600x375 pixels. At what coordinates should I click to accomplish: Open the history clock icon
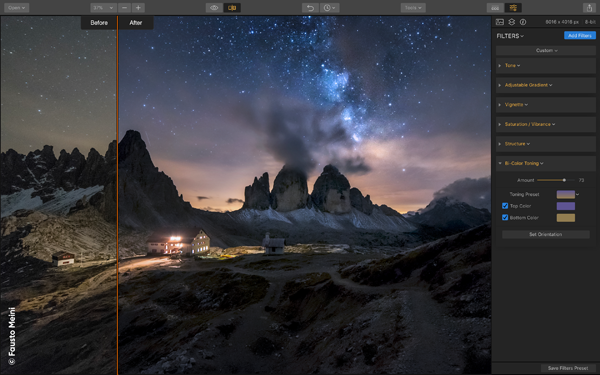tap(329, 8)
